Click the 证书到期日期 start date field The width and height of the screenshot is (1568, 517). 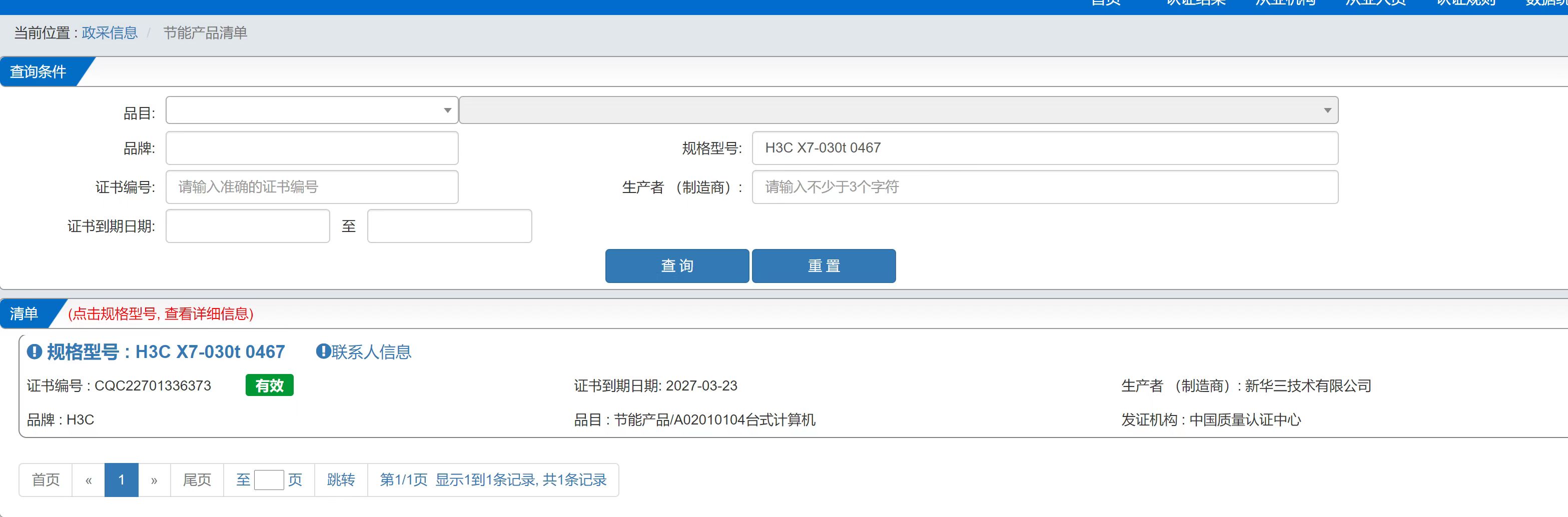click(248, 226)
